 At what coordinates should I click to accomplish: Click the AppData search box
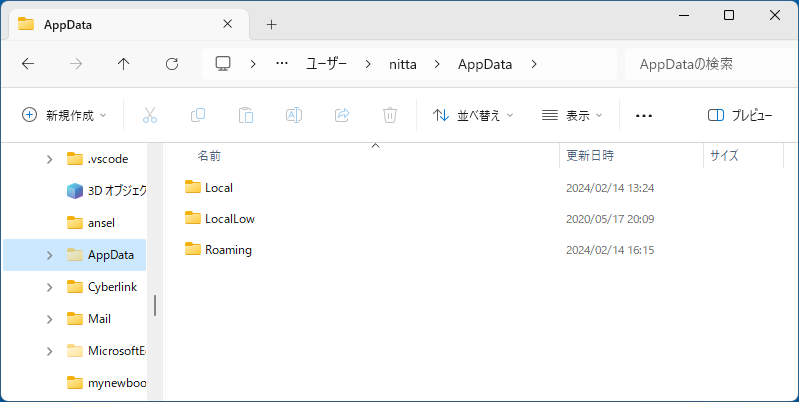coord(705,64)
